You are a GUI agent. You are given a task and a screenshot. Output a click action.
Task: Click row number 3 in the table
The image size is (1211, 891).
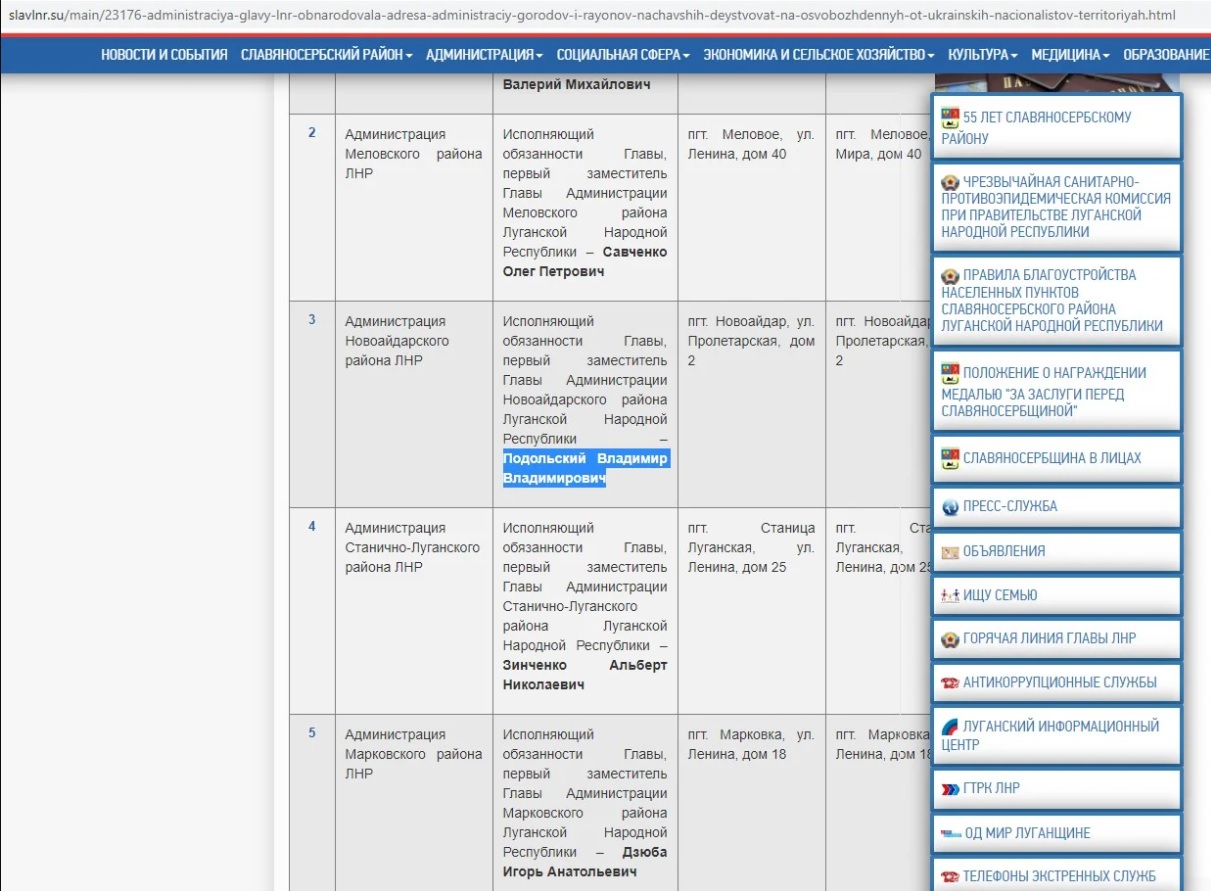coord(312,319)
